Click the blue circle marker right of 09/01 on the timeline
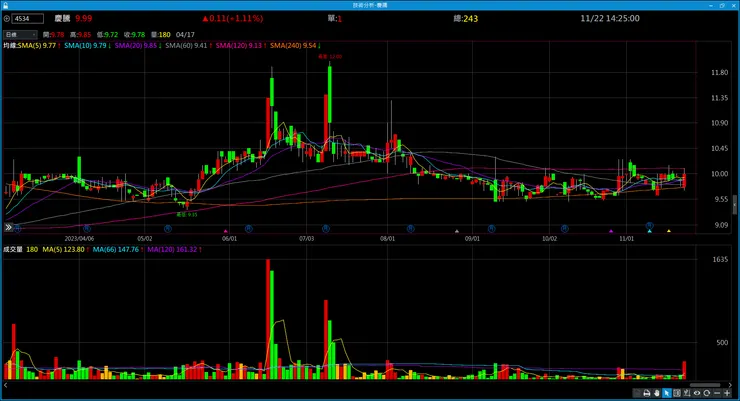This screenshot has width=740, height=401. pyautogui.click(x=491, y=229)
